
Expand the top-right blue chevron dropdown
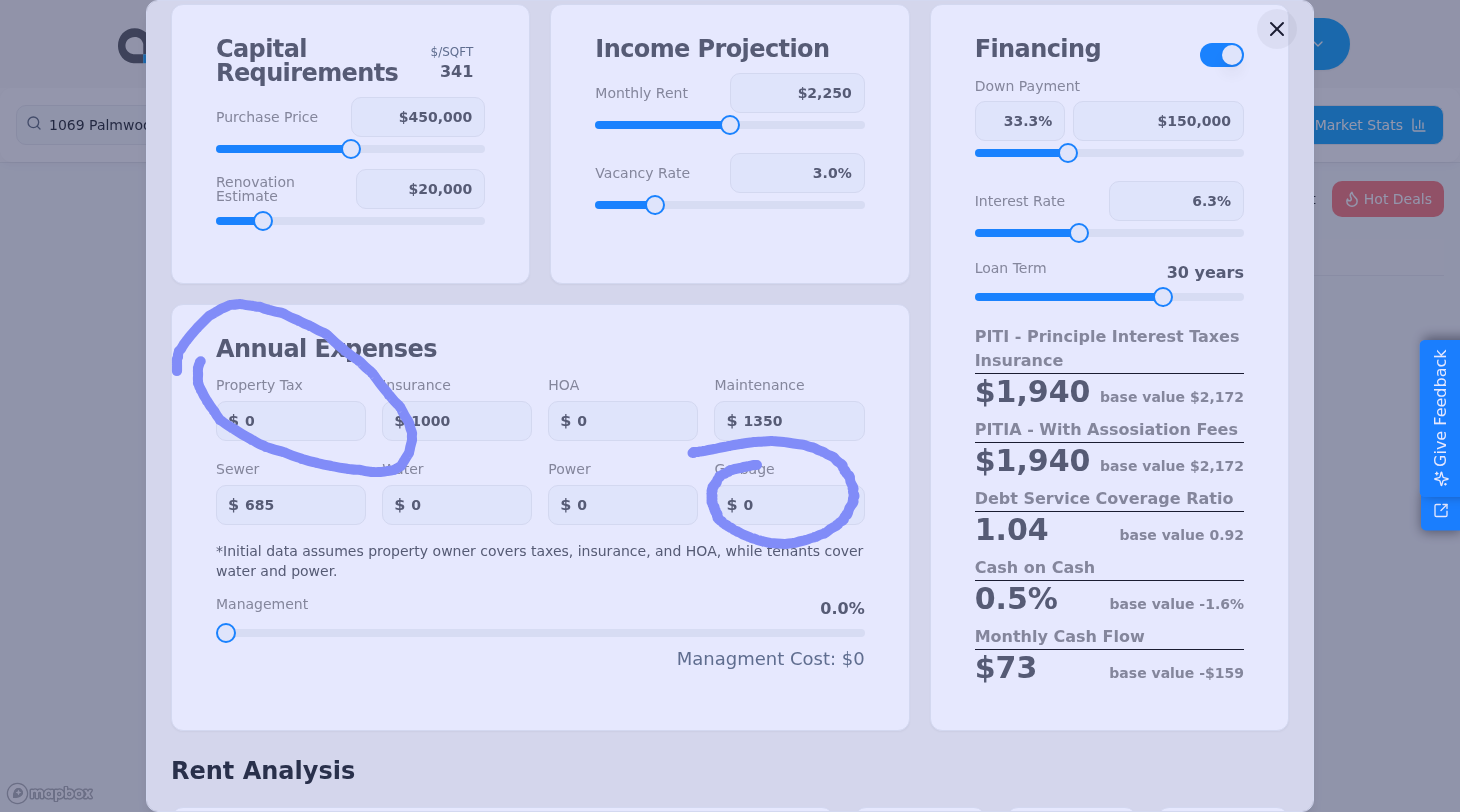click(x=1318, y=44)
